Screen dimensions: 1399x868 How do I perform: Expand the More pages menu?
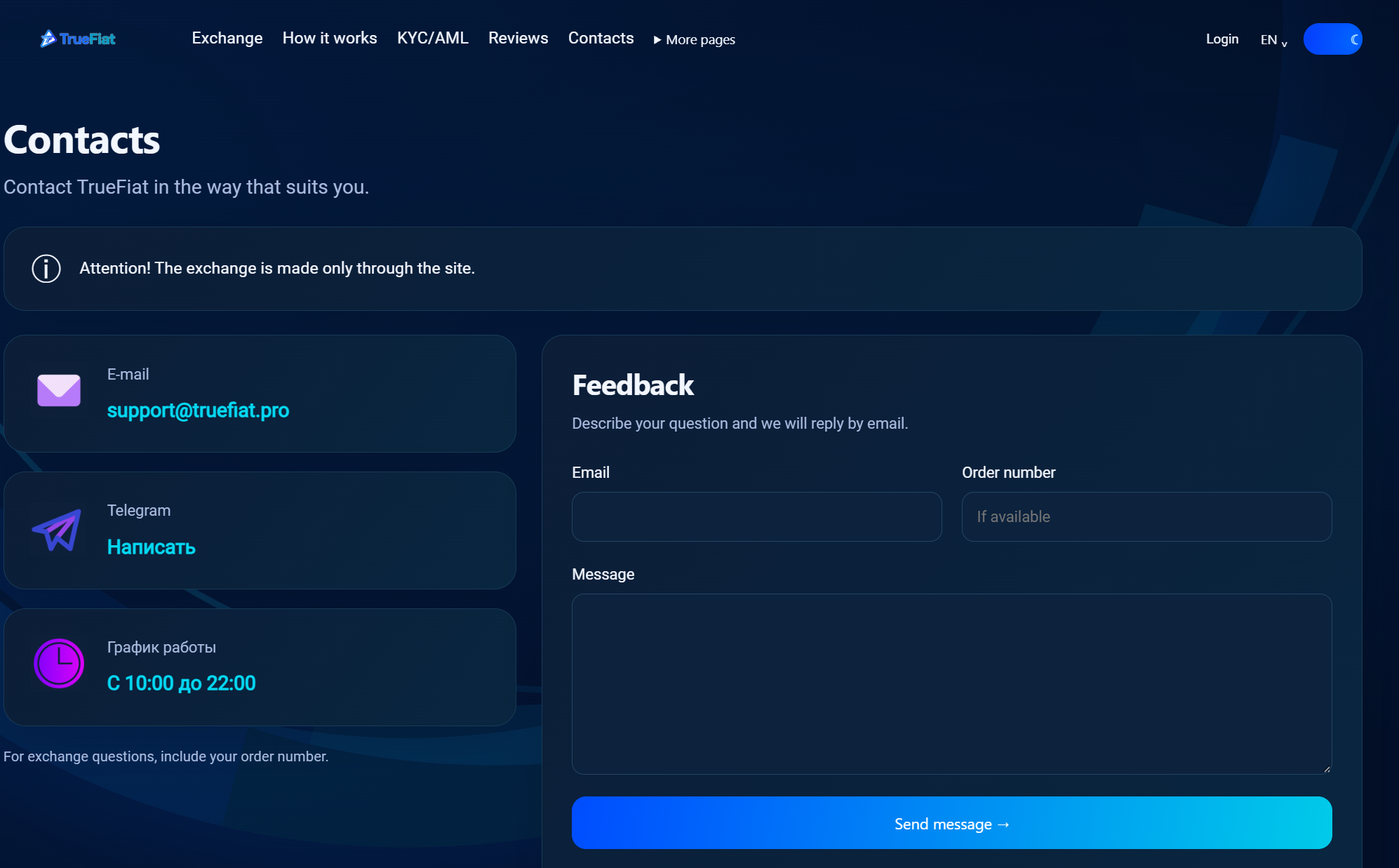pyautogui.click(x=694, y=40)
